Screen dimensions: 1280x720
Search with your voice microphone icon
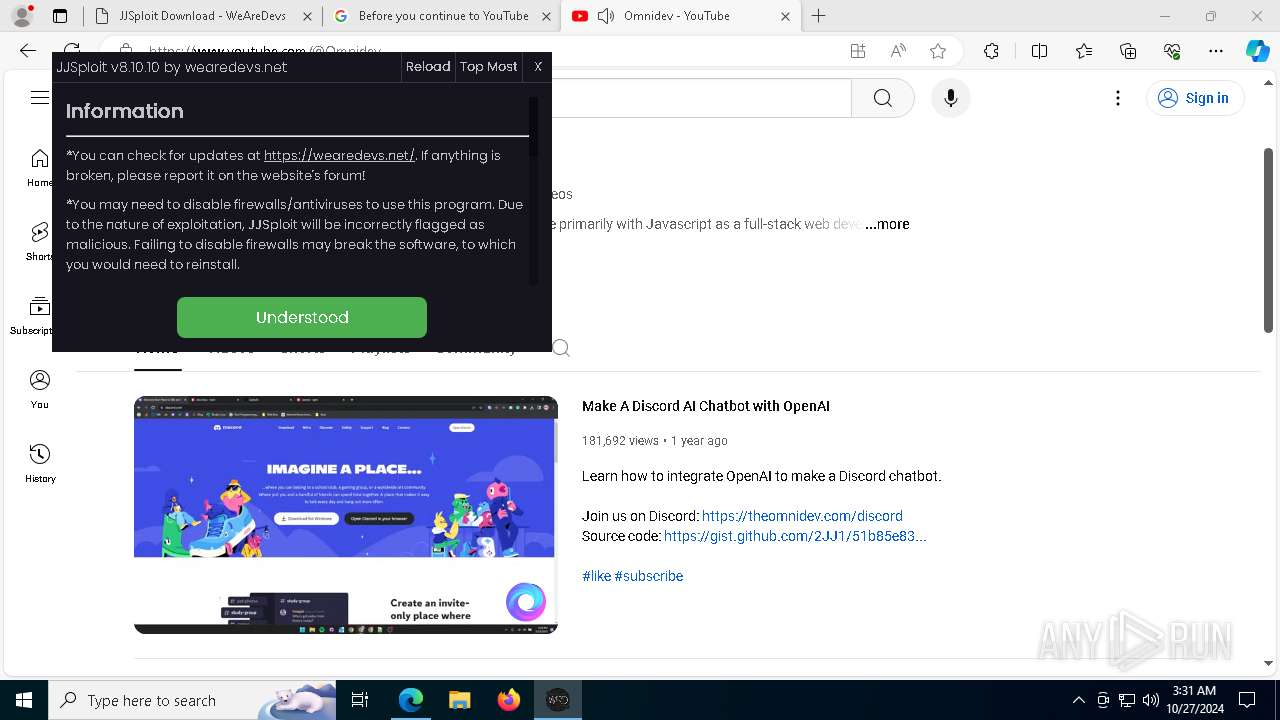pos(951,98)
